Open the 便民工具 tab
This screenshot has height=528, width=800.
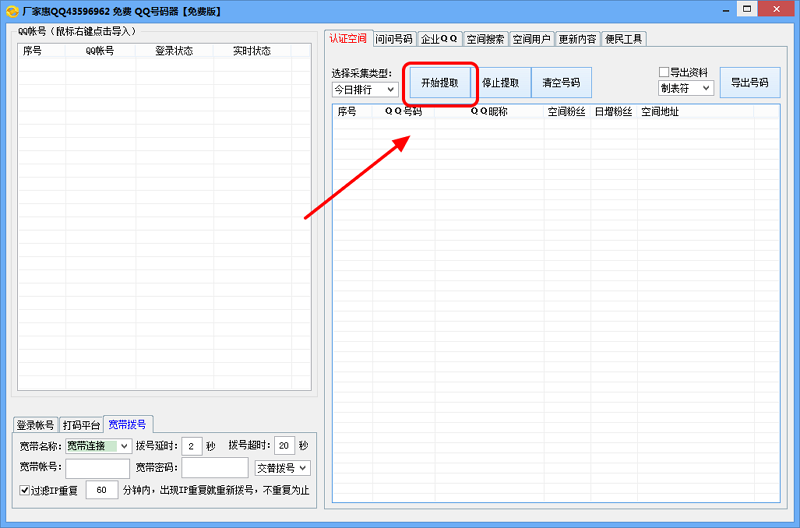(x=623, y=39)
